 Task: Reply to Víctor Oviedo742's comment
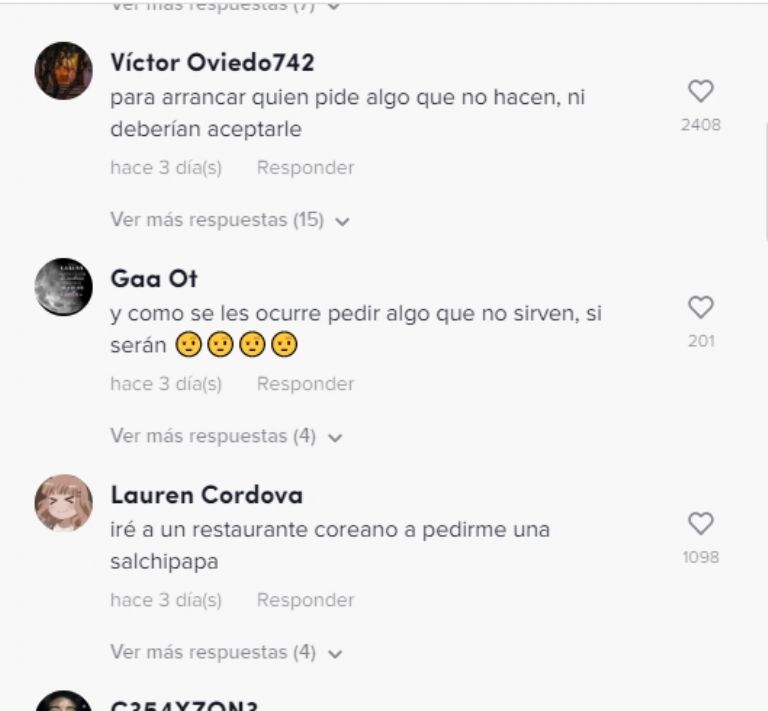click(x=305, y=167)
